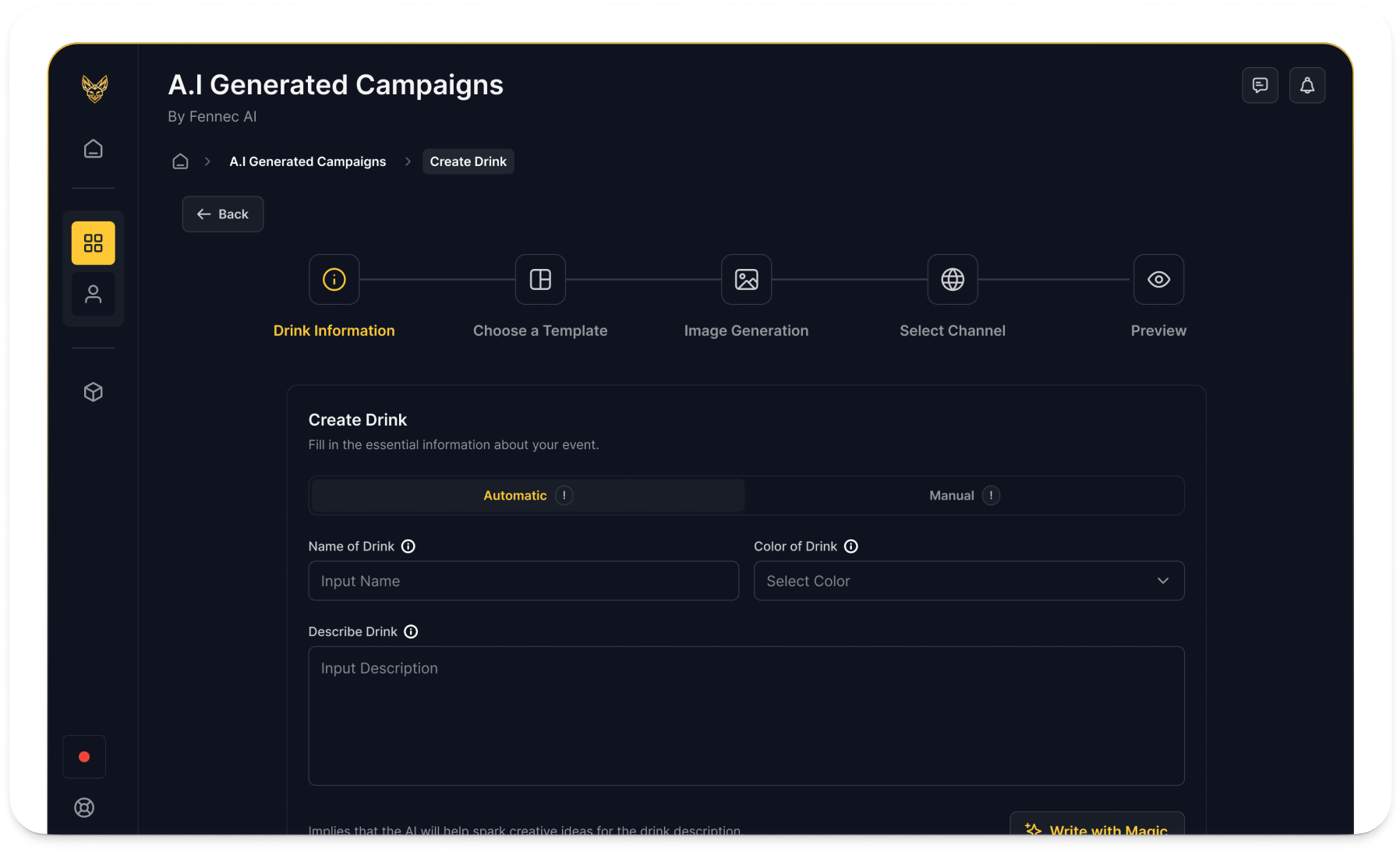Click the Drink Information step icon
The width and height of the screenshot is (1400, 856).
334,279
